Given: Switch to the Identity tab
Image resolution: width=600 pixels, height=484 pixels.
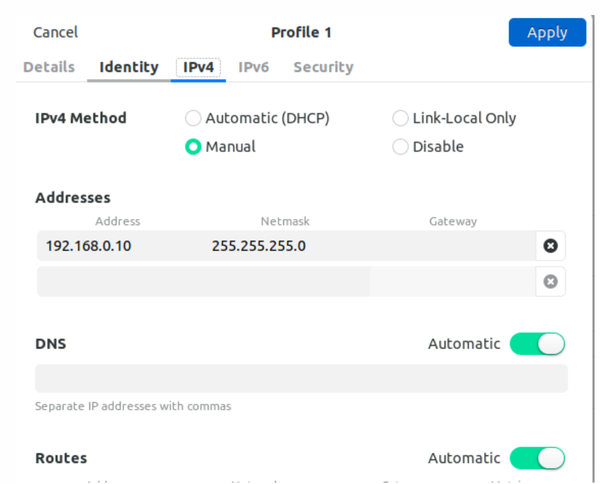Looking at the screenshot, I should tap(129, 67).
